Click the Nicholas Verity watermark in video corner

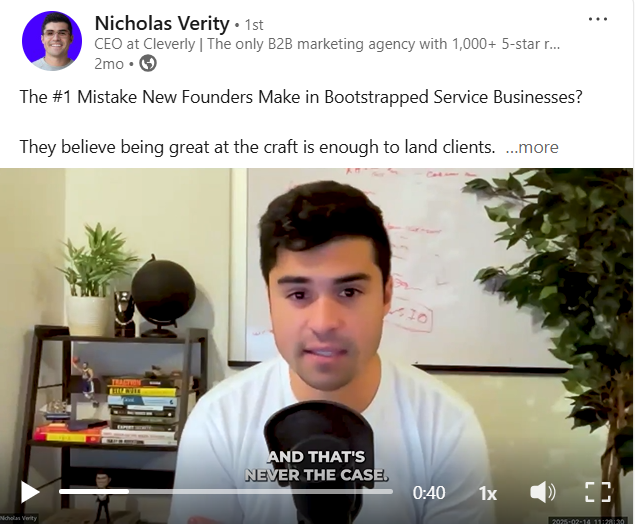pyautogui.click(x=19, y=518)
